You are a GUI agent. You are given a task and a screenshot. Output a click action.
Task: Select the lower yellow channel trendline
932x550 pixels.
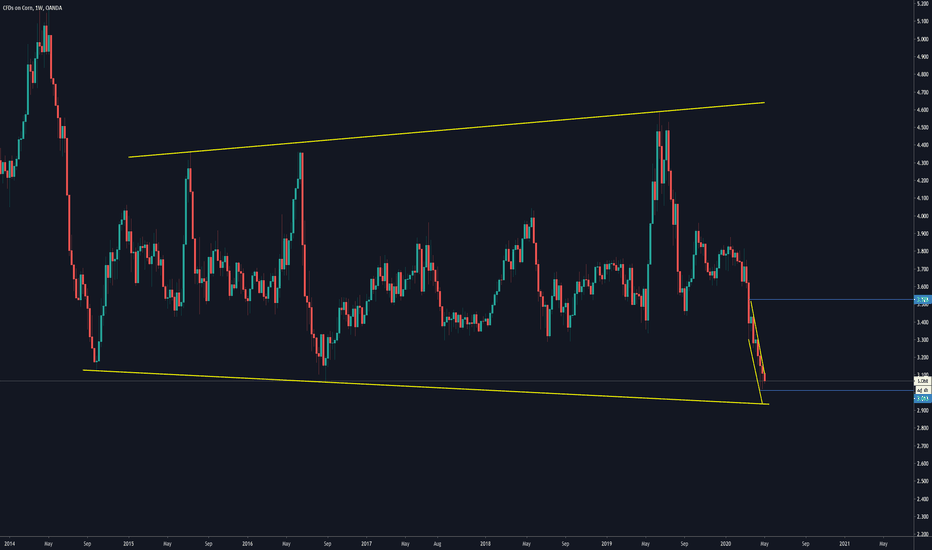(x=426, y=387)
